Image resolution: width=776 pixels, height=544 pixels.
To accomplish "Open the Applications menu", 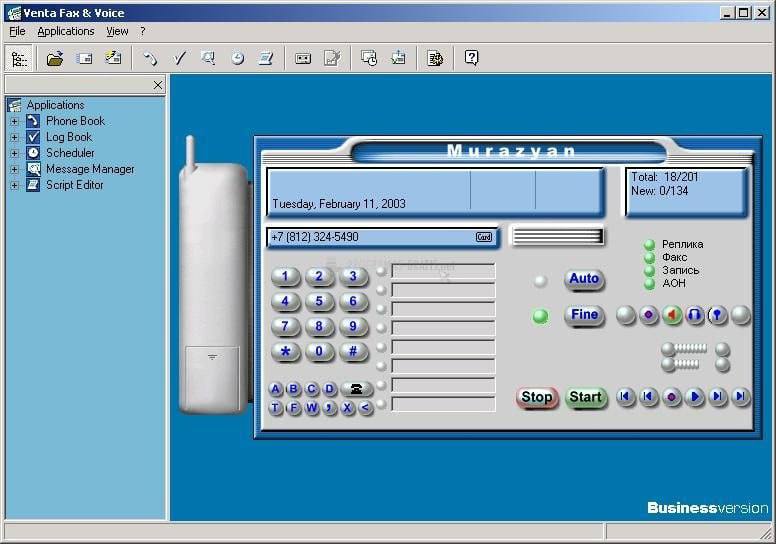I will (65, 32).
